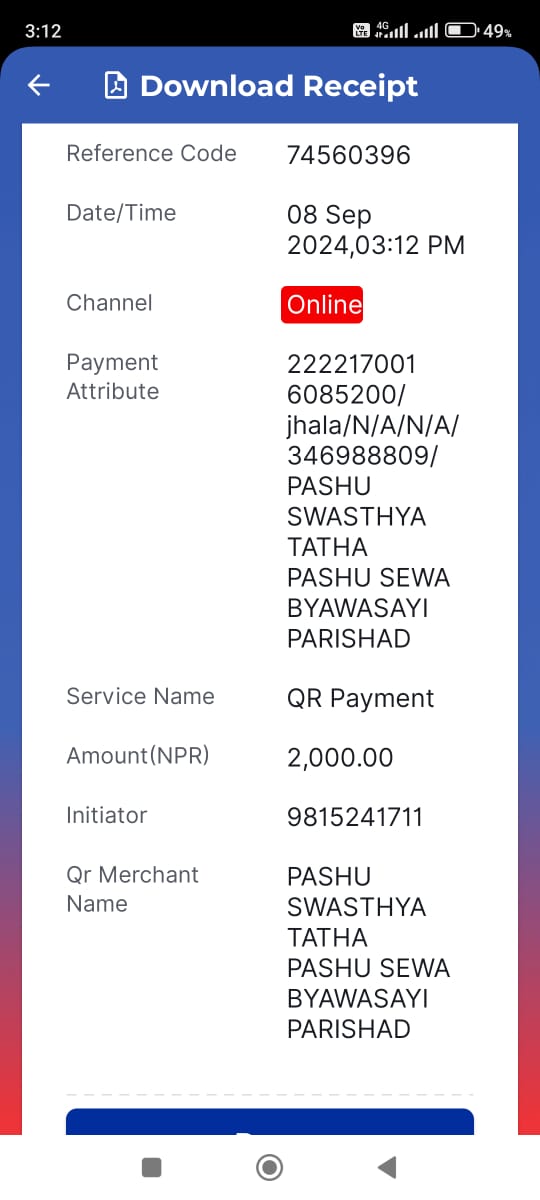
Task: Tap the Payment Attribute details text
Action: [x=373, y=501]
